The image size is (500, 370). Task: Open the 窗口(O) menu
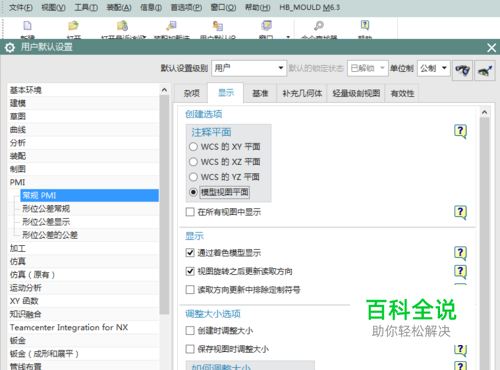223,7
